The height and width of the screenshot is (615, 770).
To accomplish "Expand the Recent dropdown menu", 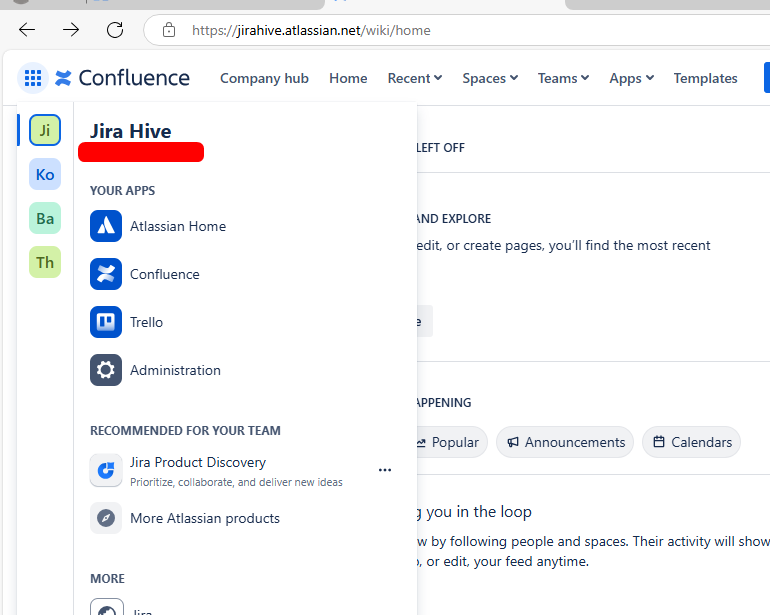I will tap(415, 78).
